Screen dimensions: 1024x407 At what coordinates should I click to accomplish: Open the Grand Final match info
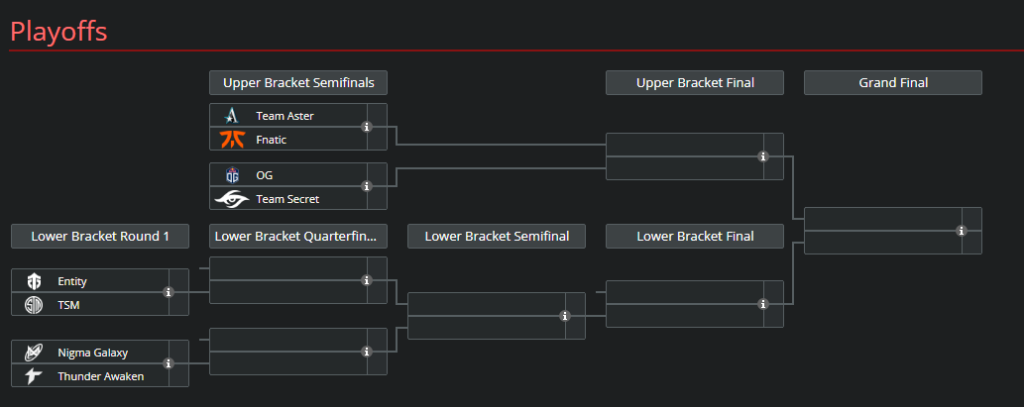961,231
